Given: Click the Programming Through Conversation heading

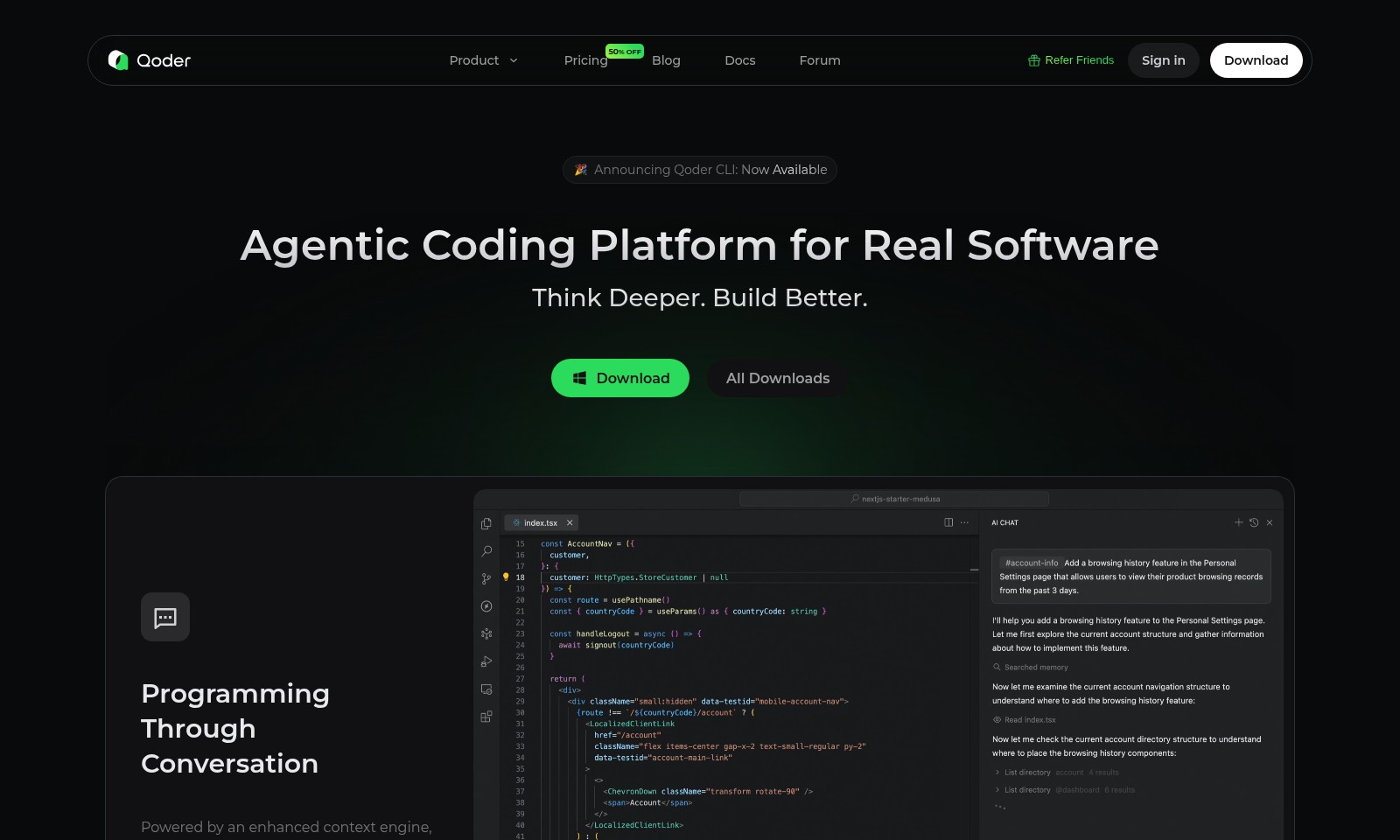Looking at the screenshot, I should pyautogui.click(x=235, y=728).
